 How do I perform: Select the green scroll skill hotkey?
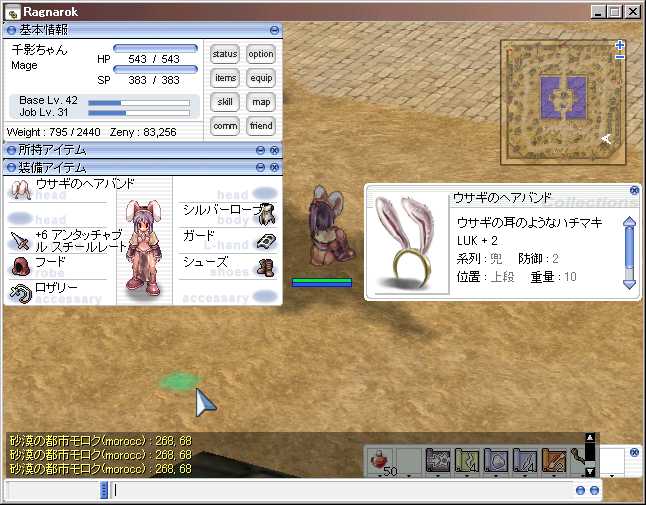point(467,461)
